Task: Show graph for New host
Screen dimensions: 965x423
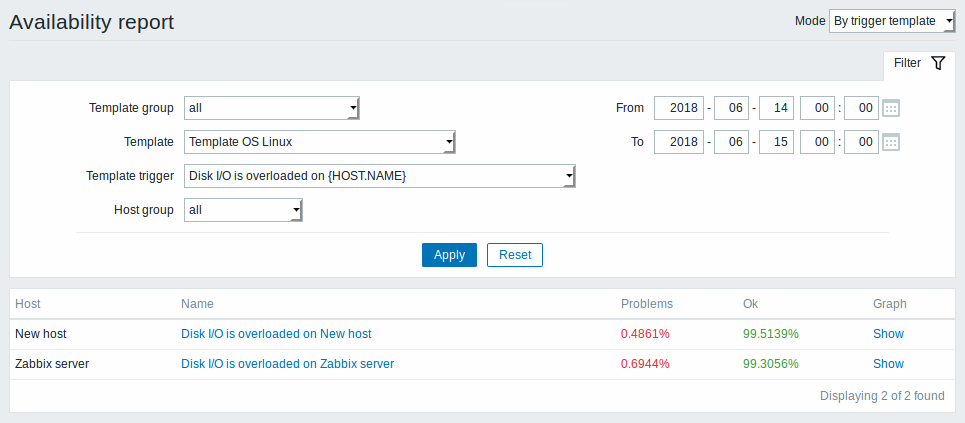Action: [x=888, y=334]
